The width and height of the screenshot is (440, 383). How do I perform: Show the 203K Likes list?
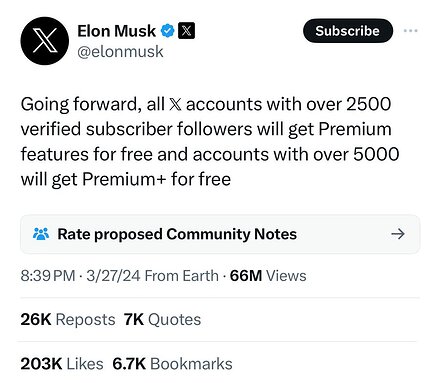[62, 364]
